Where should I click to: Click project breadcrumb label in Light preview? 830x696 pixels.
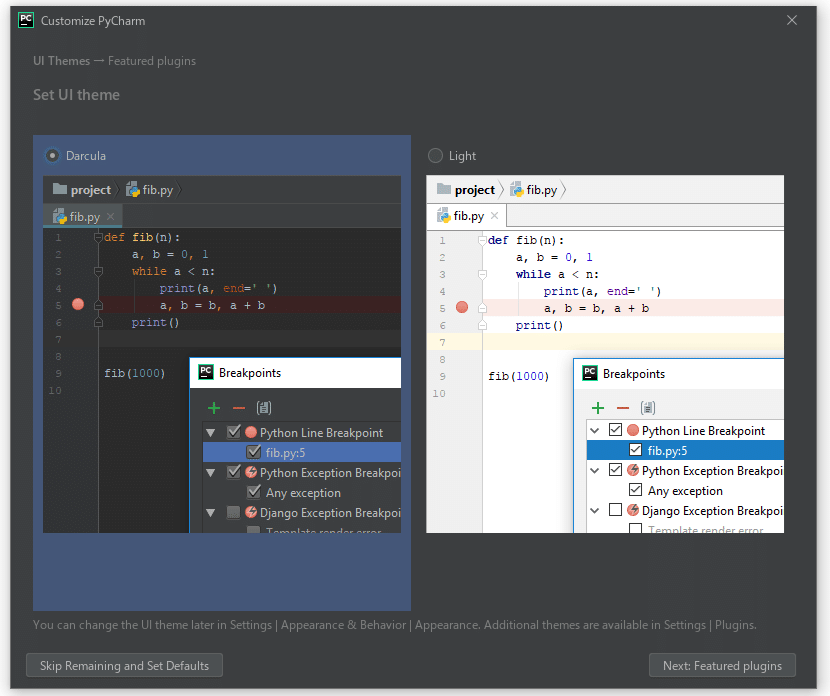474,190
